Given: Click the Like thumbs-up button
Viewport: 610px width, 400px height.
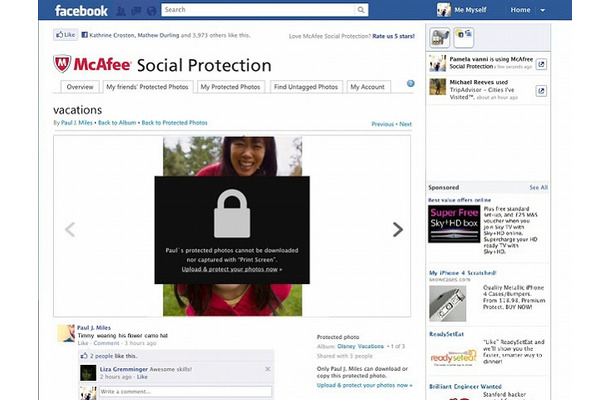Looking at the screenshot, I should [x=65, y=35].
